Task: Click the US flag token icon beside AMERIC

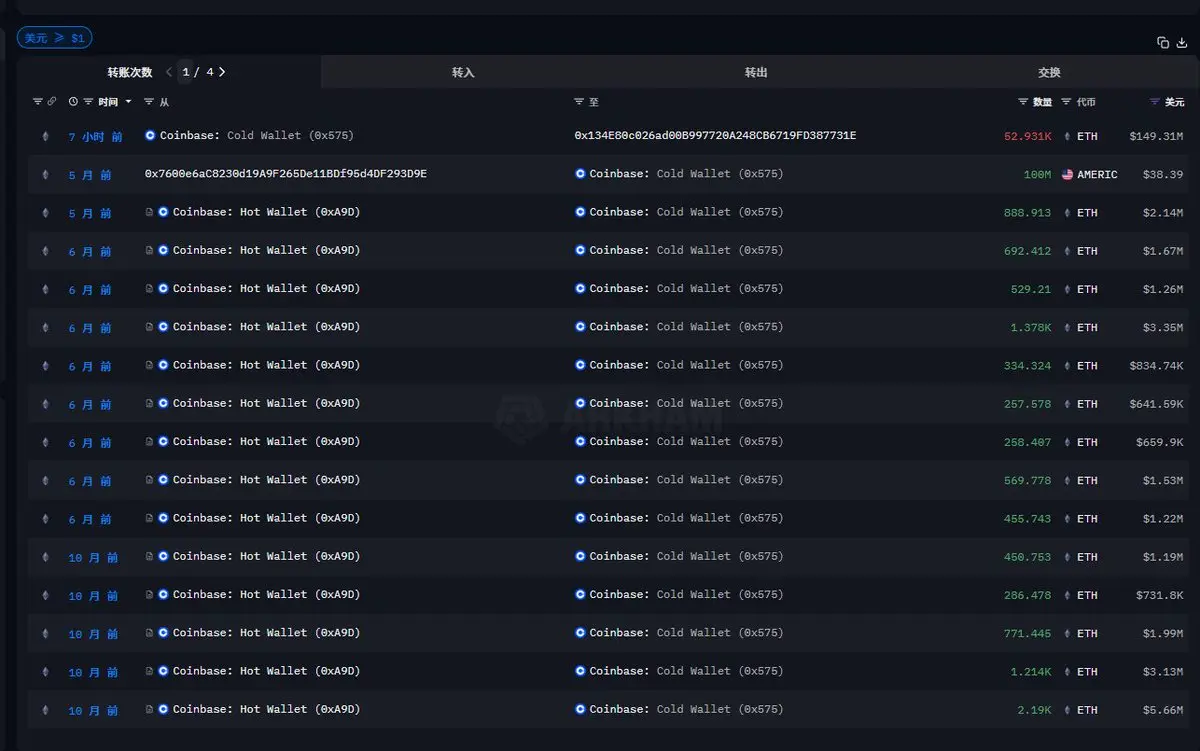Action: [x=1068, y=174]
